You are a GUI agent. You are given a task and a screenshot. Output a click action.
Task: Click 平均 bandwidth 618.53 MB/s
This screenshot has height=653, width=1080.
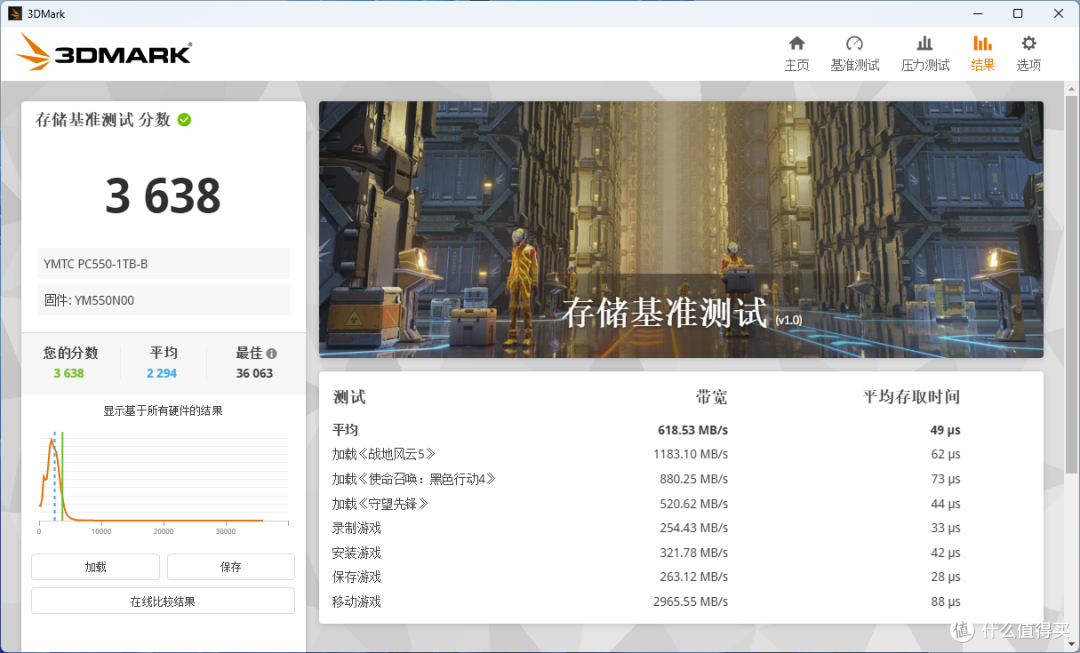point(692,430)
